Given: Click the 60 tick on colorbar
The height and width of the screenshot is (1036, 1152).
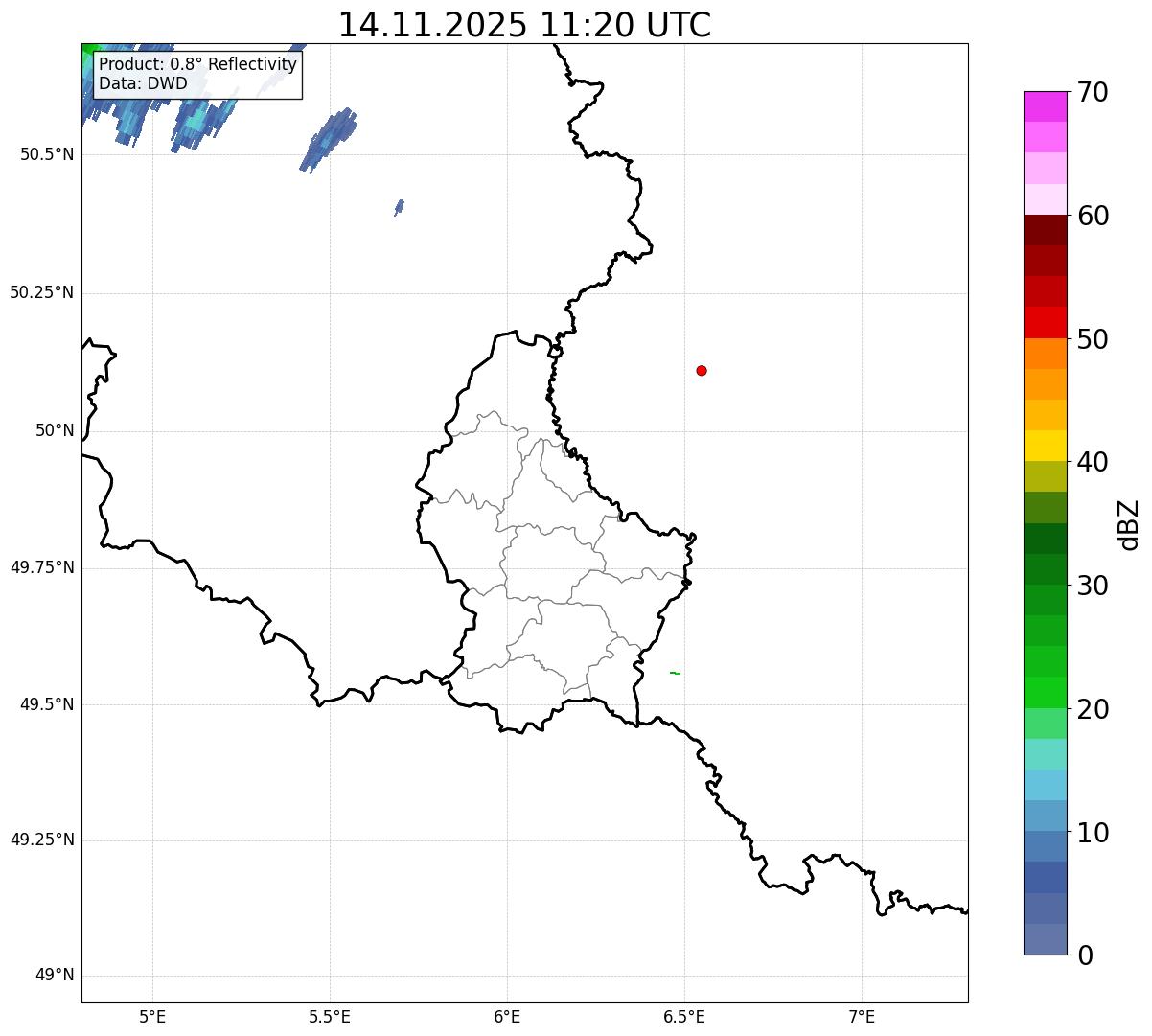Looking at the screenshot, I should (x=1093, y=216).
